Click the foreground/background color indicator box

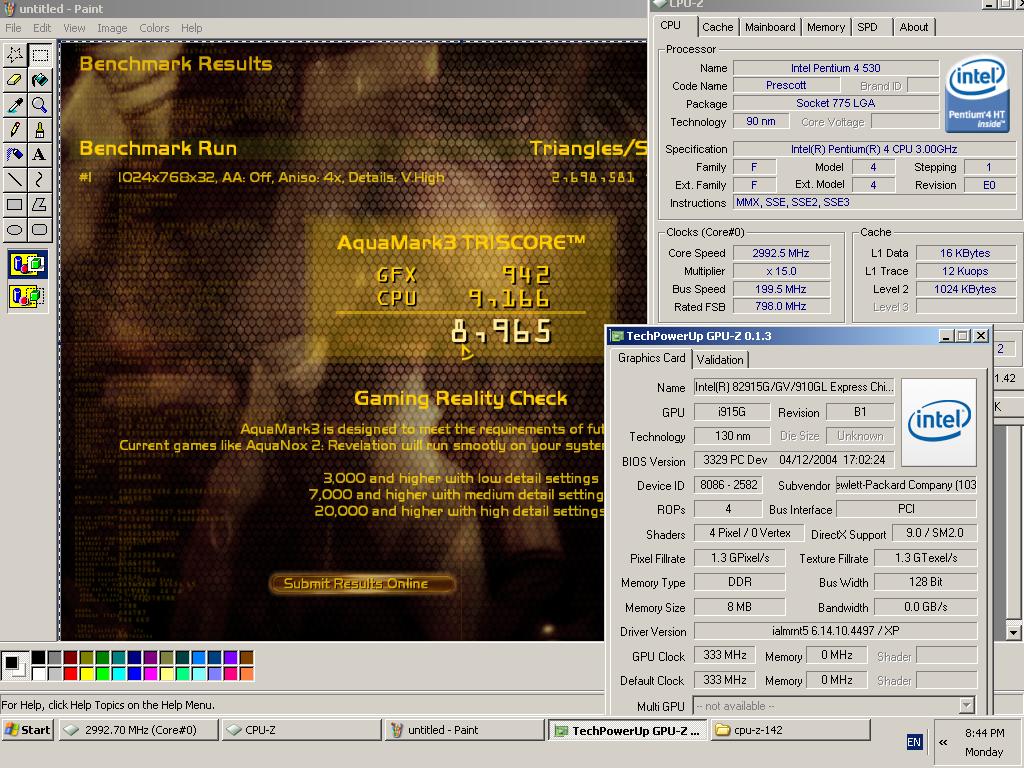click(x=14, y=666)
